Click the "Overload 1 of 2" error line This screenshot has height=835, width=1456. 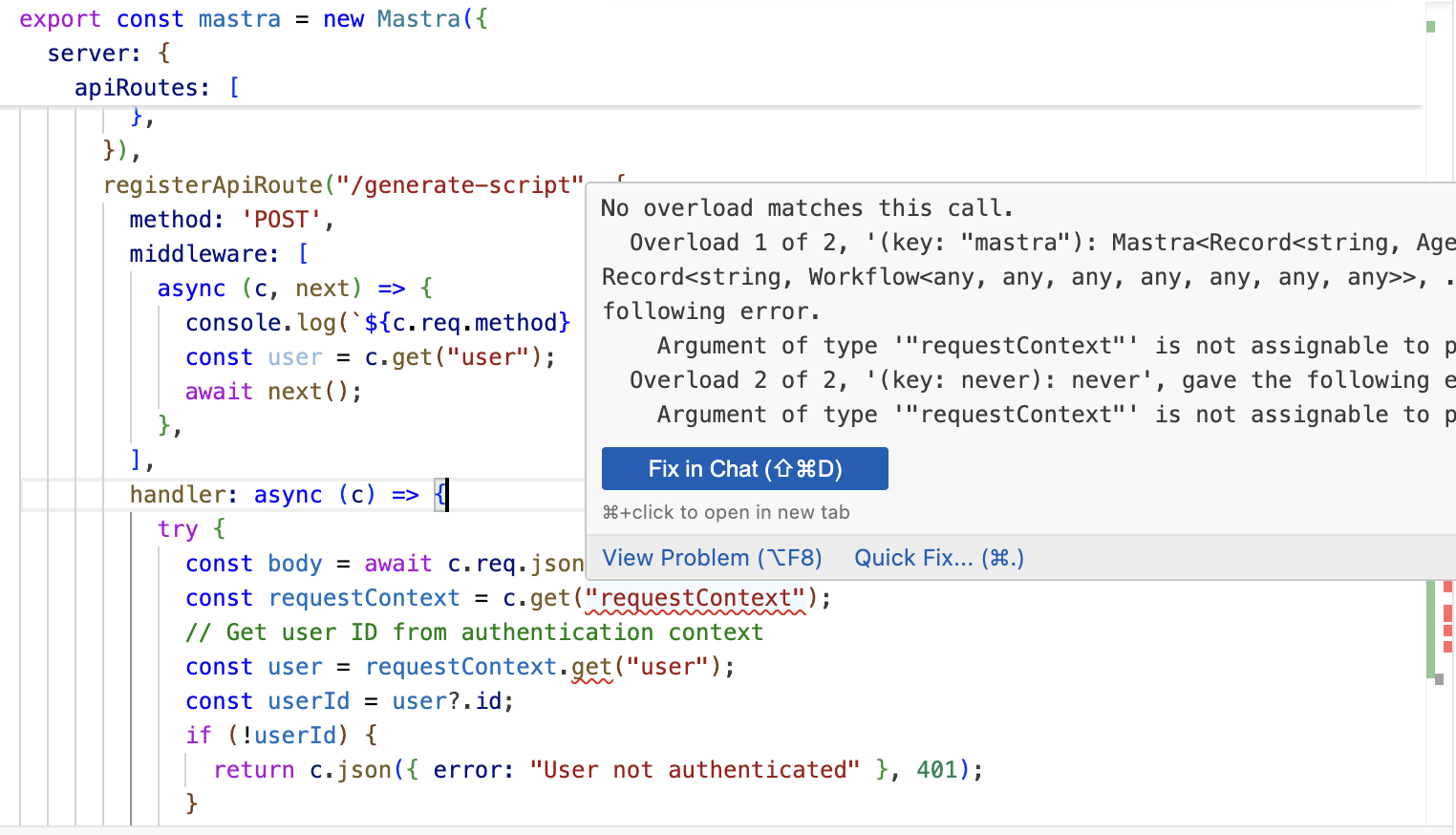point(1041,243)
